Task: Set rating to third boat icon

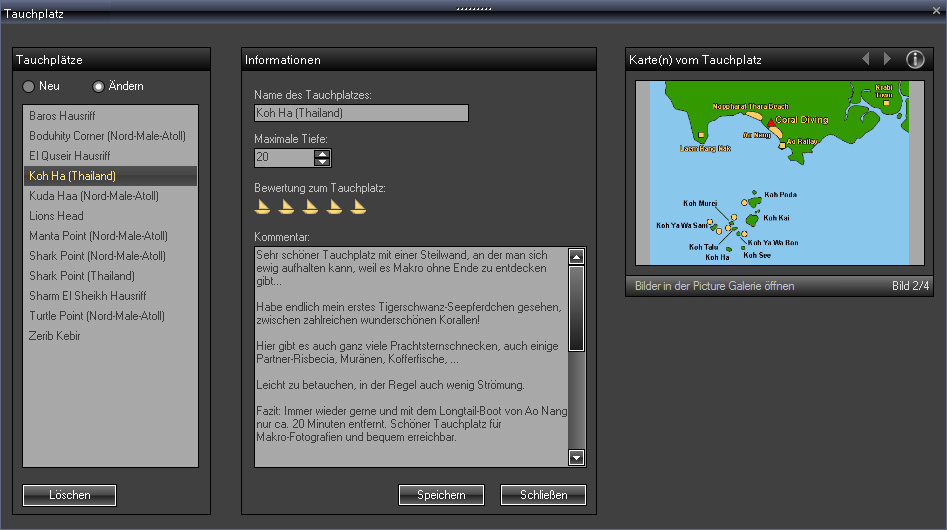Action: [311, 207]
